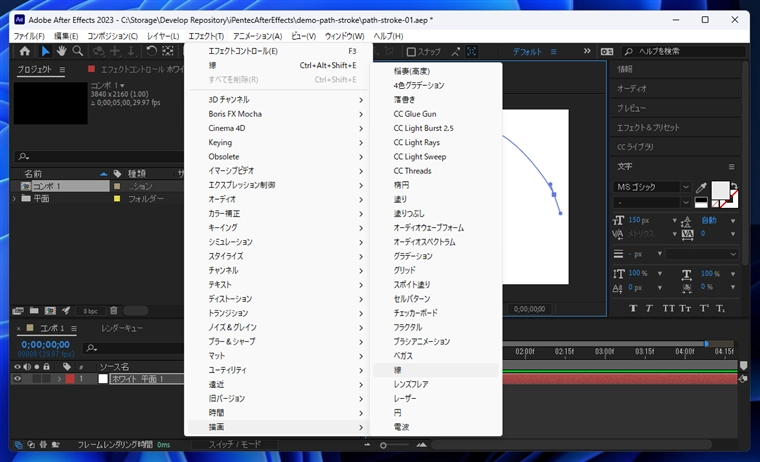The image size is (760, 462).
Task: Toggle the first timeline switch icon at bottom-left
Action: click(18, 445)
